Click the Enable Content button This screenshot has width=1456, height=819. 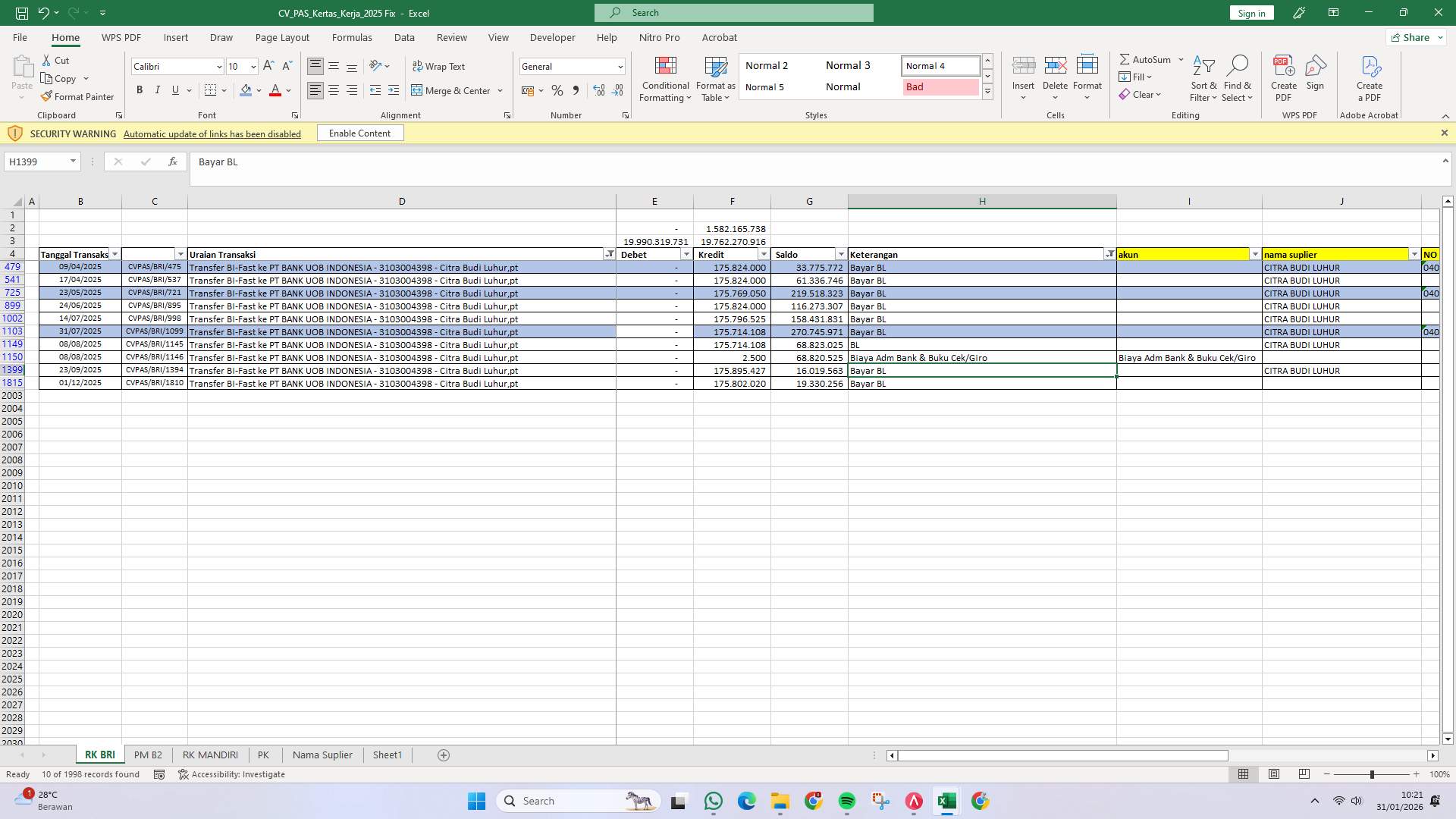359,133
